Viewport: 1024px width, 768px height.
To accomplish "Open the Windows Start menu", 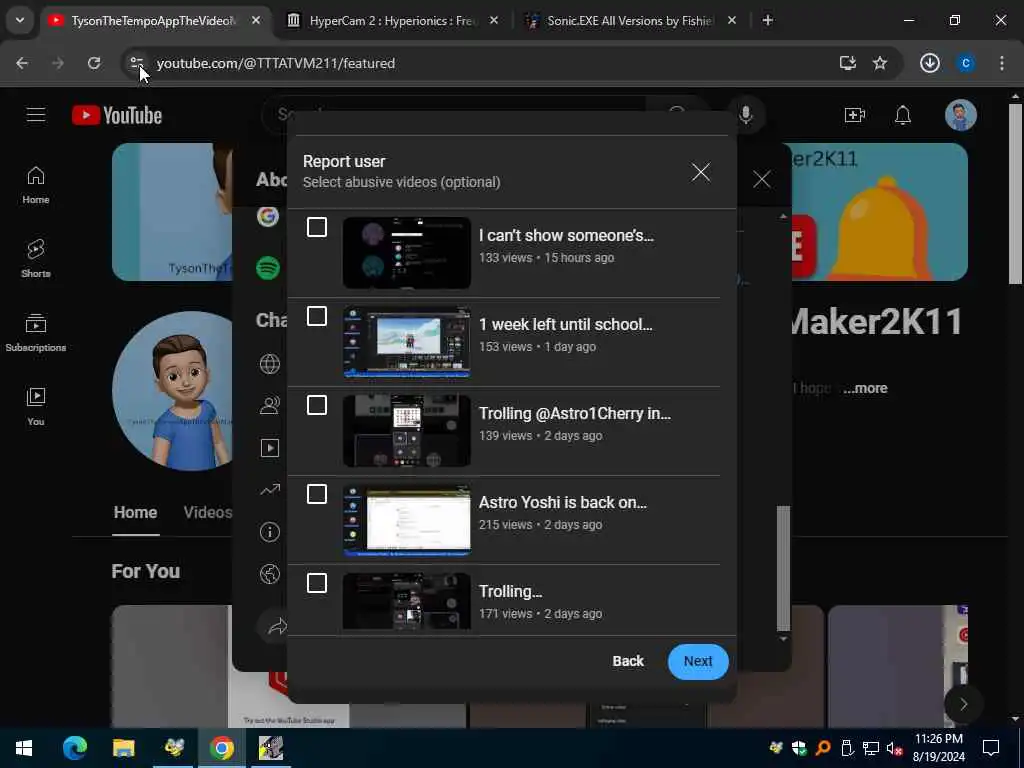I will pos(24,748).
